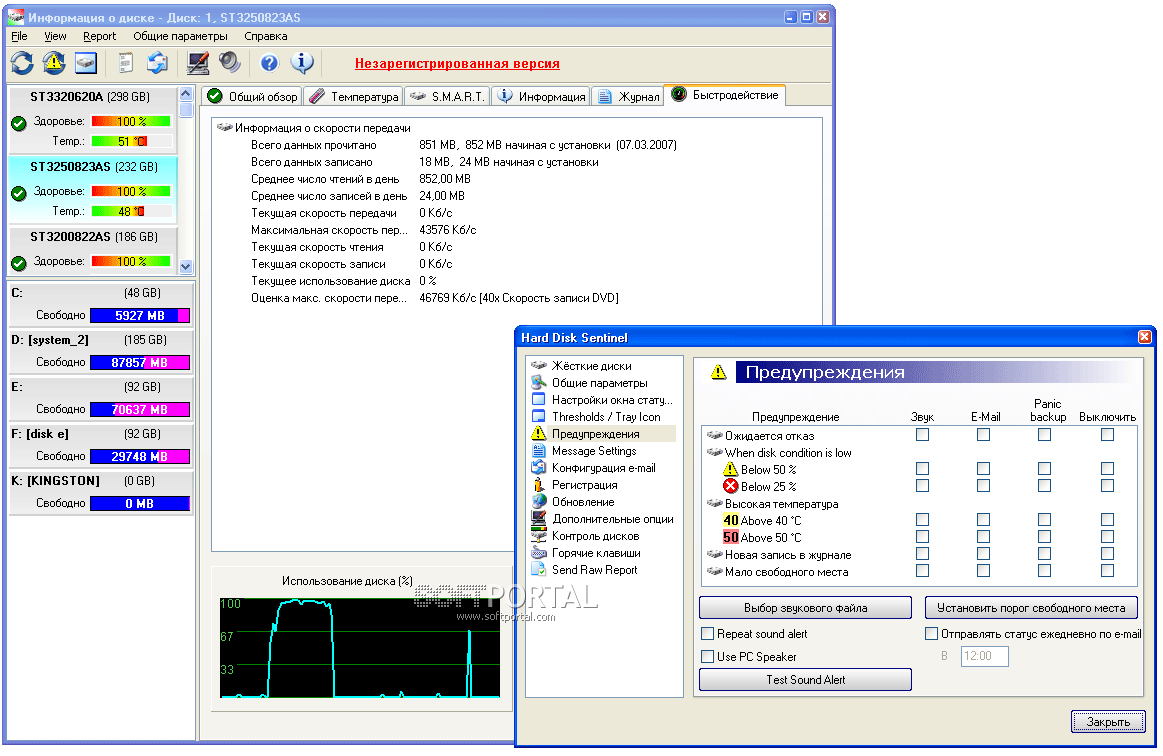Click Выбор звукового файла button
Screen dimensions: 1163x756
805,608
